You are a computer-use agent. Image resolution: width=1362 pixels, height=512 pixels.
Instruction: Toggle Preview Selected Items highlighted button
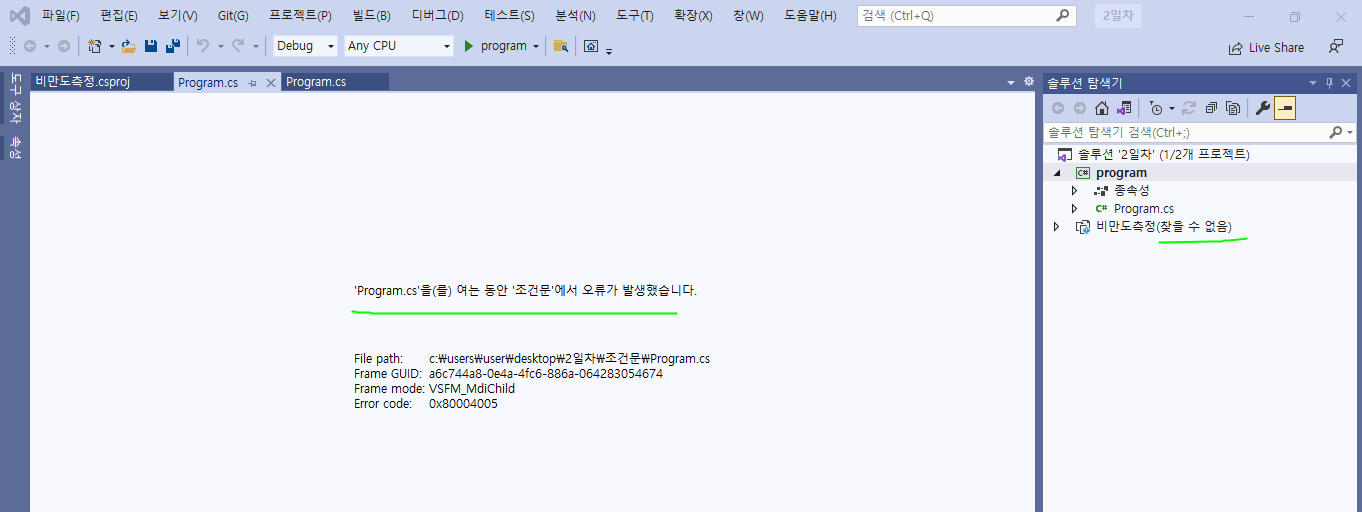tap(1285, 108)
